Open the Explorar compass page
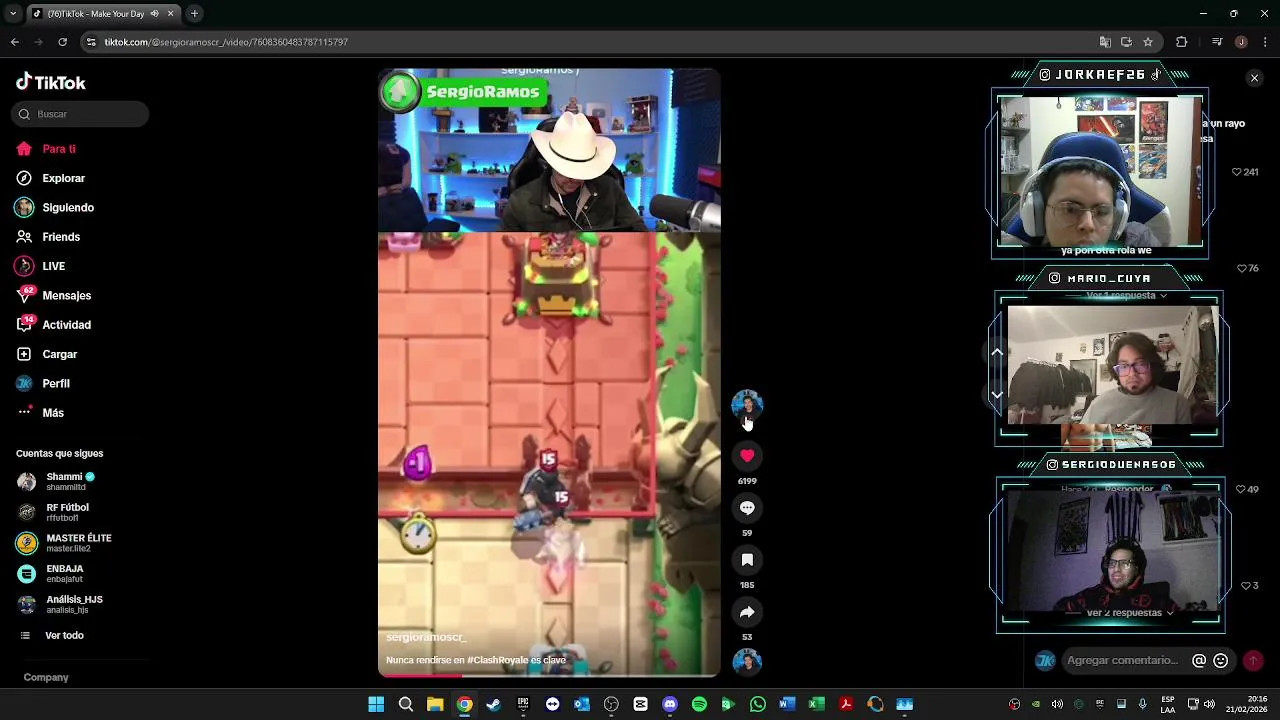 tap(50, 178)
